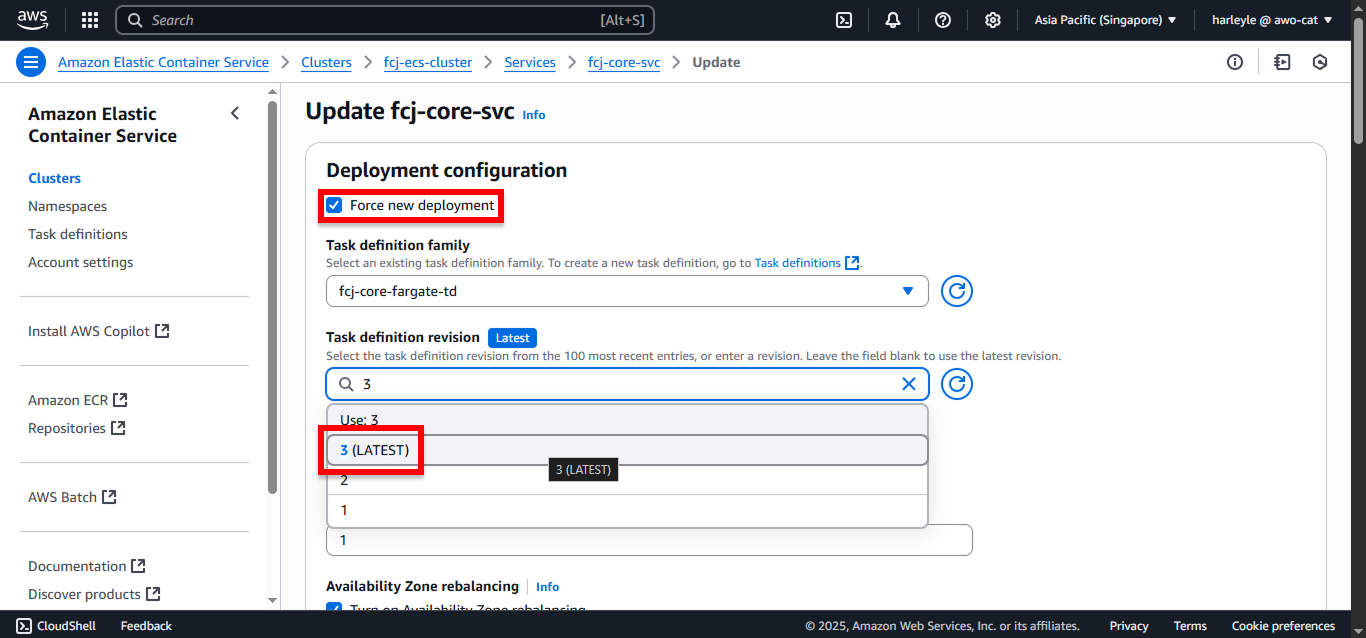Screen dimensions: 1366x638
Task: Open the account menu harleyle @ awo-cat
Action: coord(1274,20)
